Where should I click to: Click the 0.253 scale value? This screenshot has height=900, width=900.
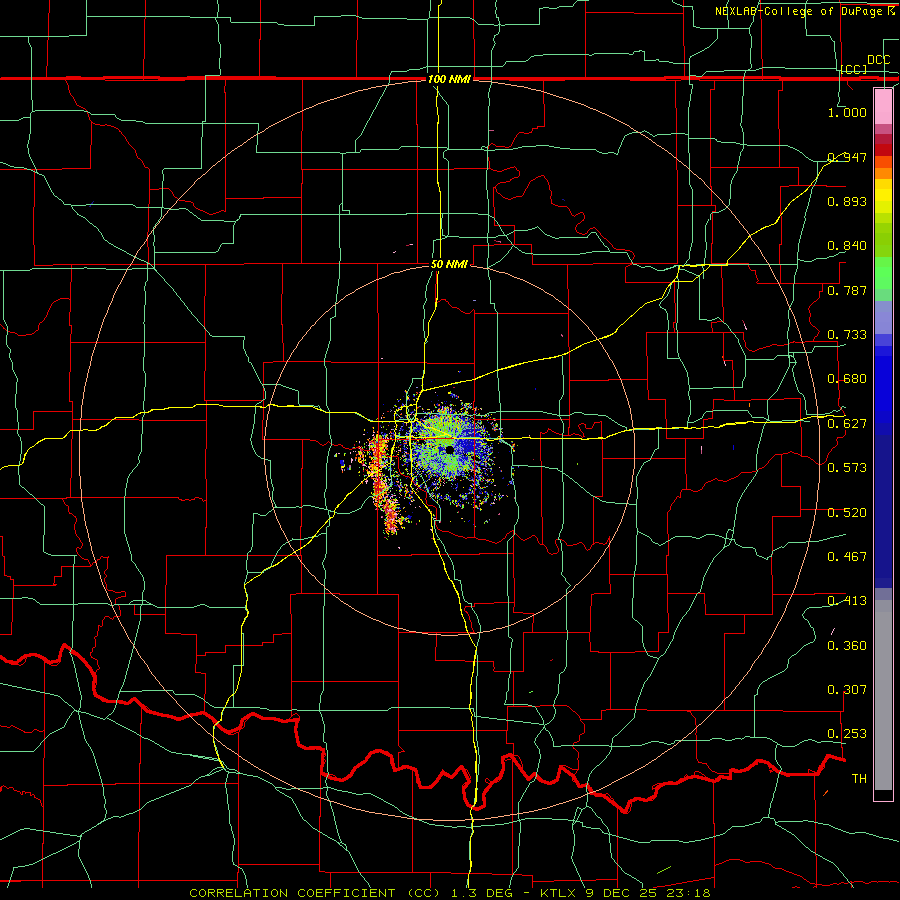(847, 734)
